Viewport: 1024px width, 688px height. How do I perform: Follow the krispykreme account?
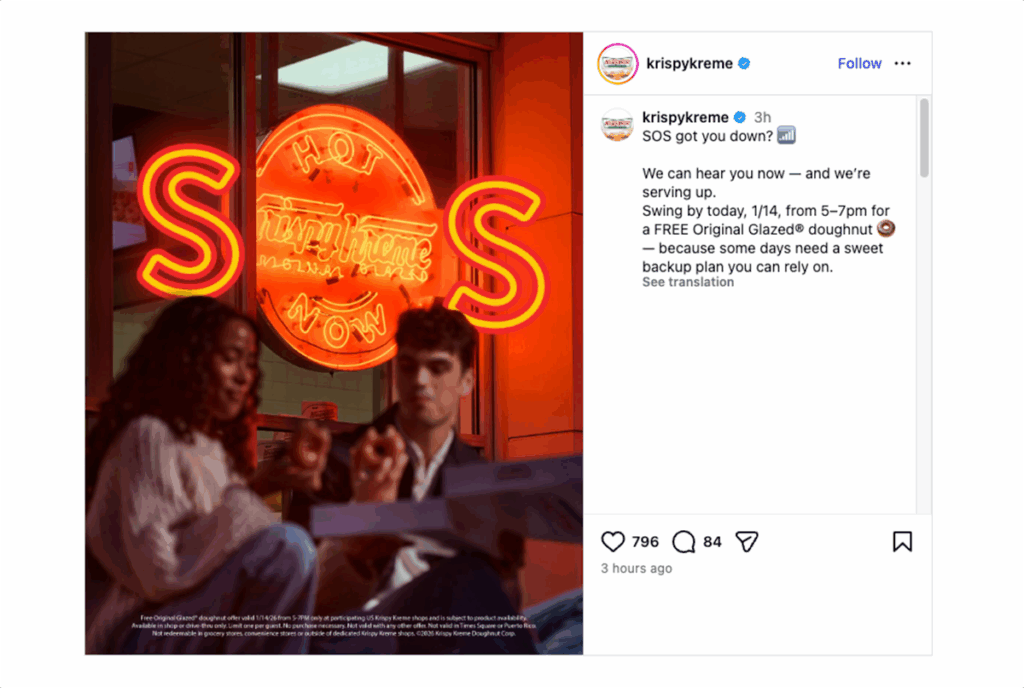tap(859, 63)
